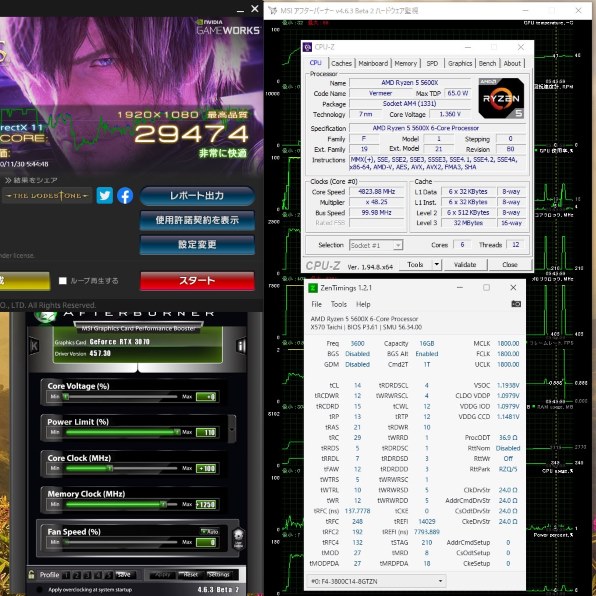Open the ZenTimings Tools menu
The width and height of the screenshot is (596, 596).
click(x=338, y=304)
